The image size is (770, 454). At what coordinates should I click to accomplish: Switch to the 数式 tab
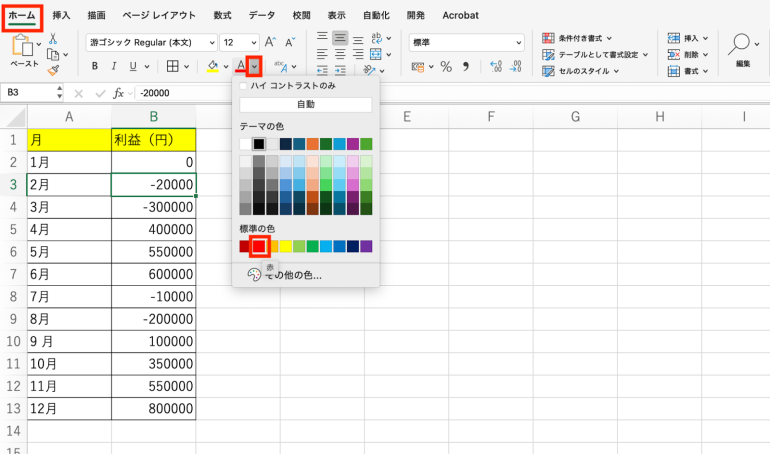pyautogui.click(x=222, y=15)
